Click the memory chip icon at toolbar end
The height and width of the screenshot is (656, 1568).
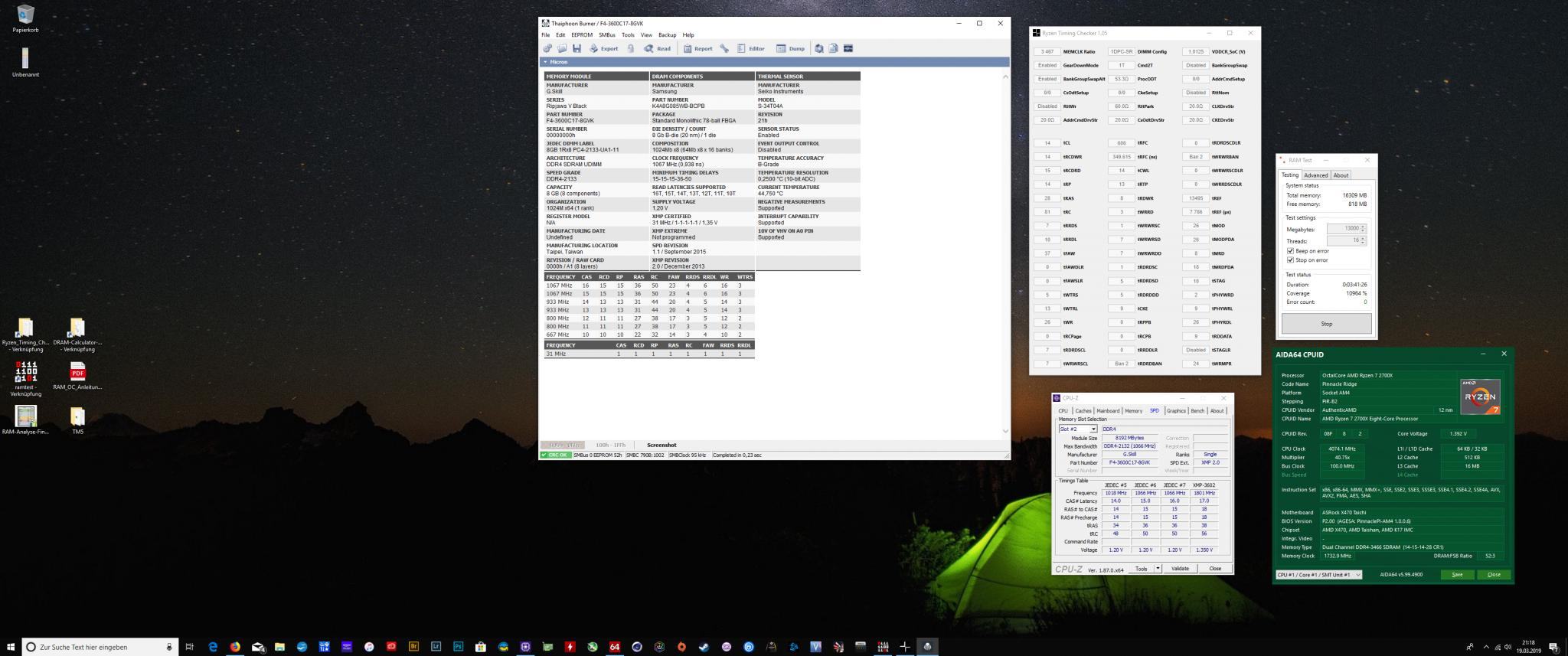pos(848,48)
